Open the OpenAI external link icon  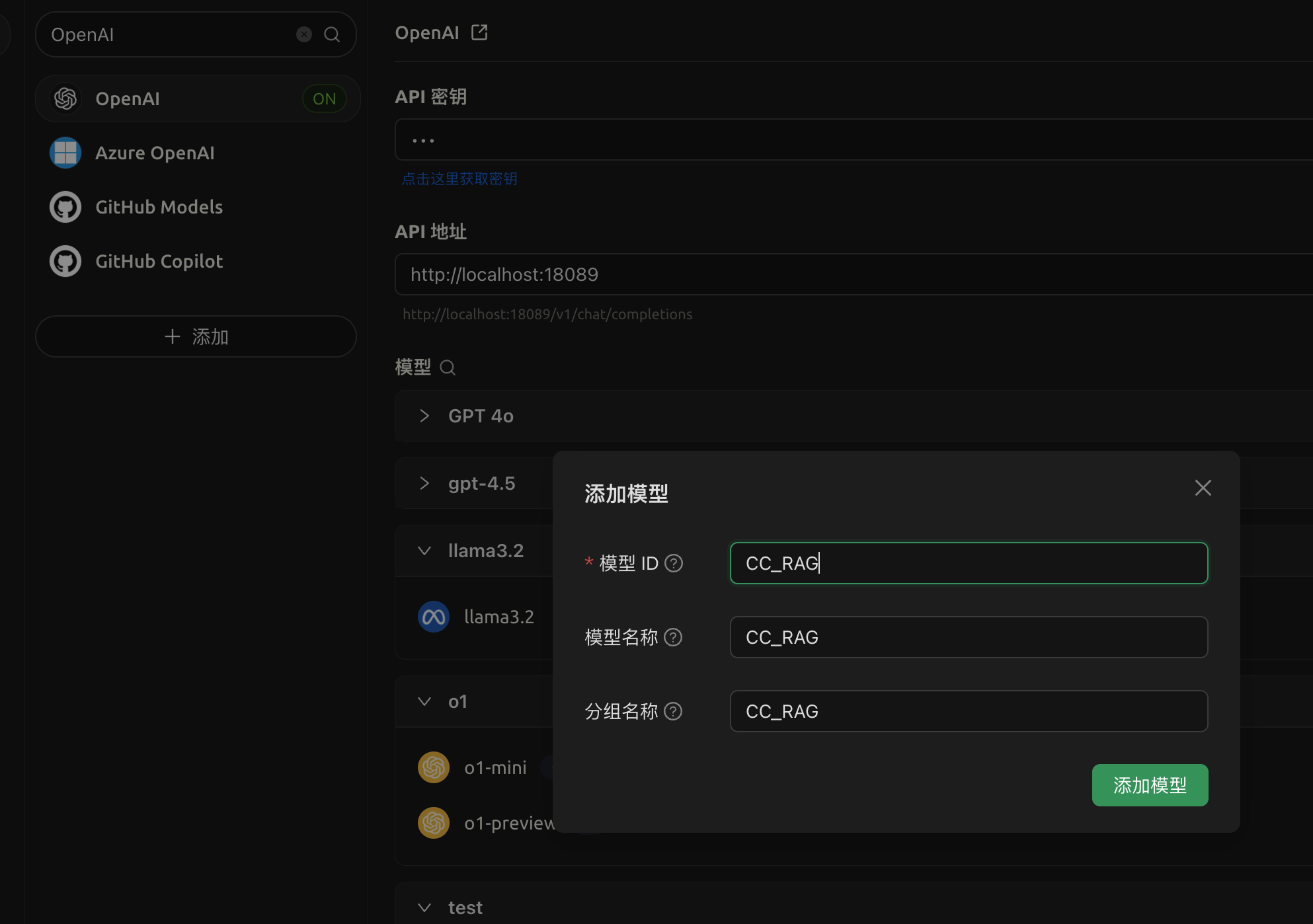point(479,32)
